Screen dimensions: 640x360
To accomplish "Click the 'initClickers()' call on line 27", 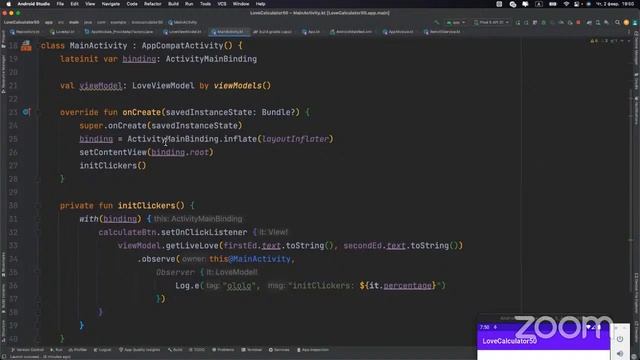I will point(113,166).
